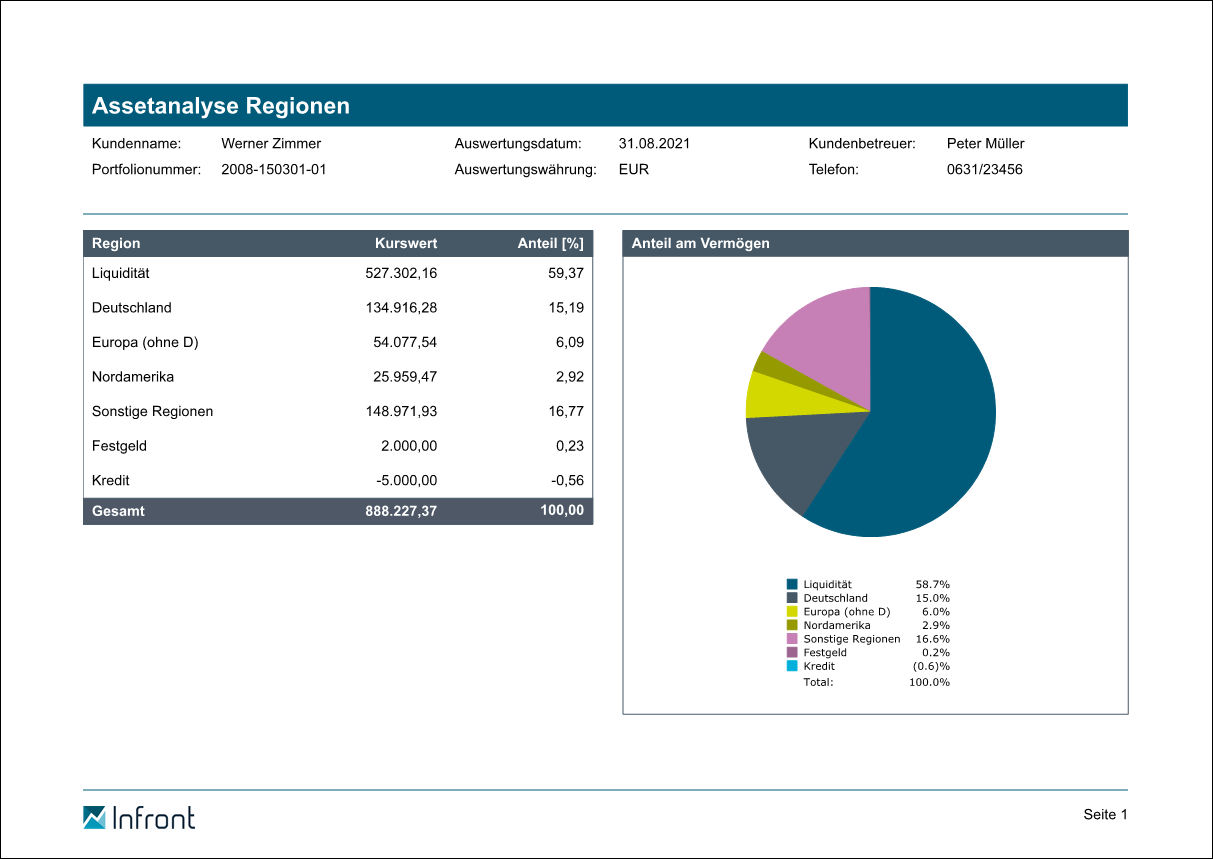This screenshot has height=859, width=1213.
Task: Click the Festgeld legend color swatch
Action: (792, 652)
